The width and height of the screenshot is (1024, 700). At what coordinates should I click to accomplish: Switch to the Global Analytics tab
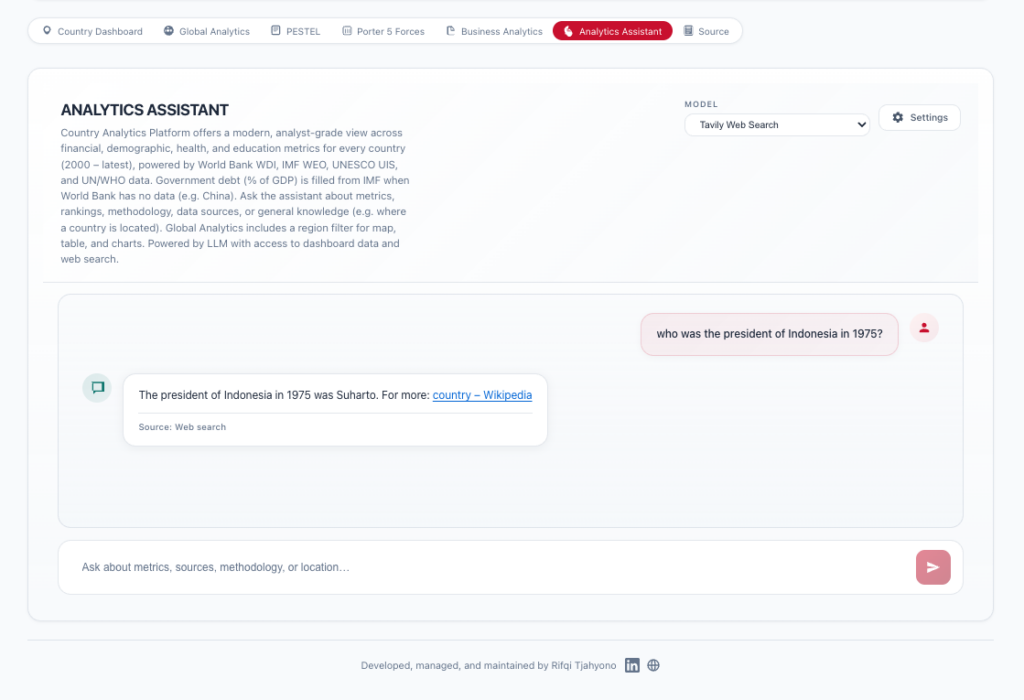click(214, 31)
